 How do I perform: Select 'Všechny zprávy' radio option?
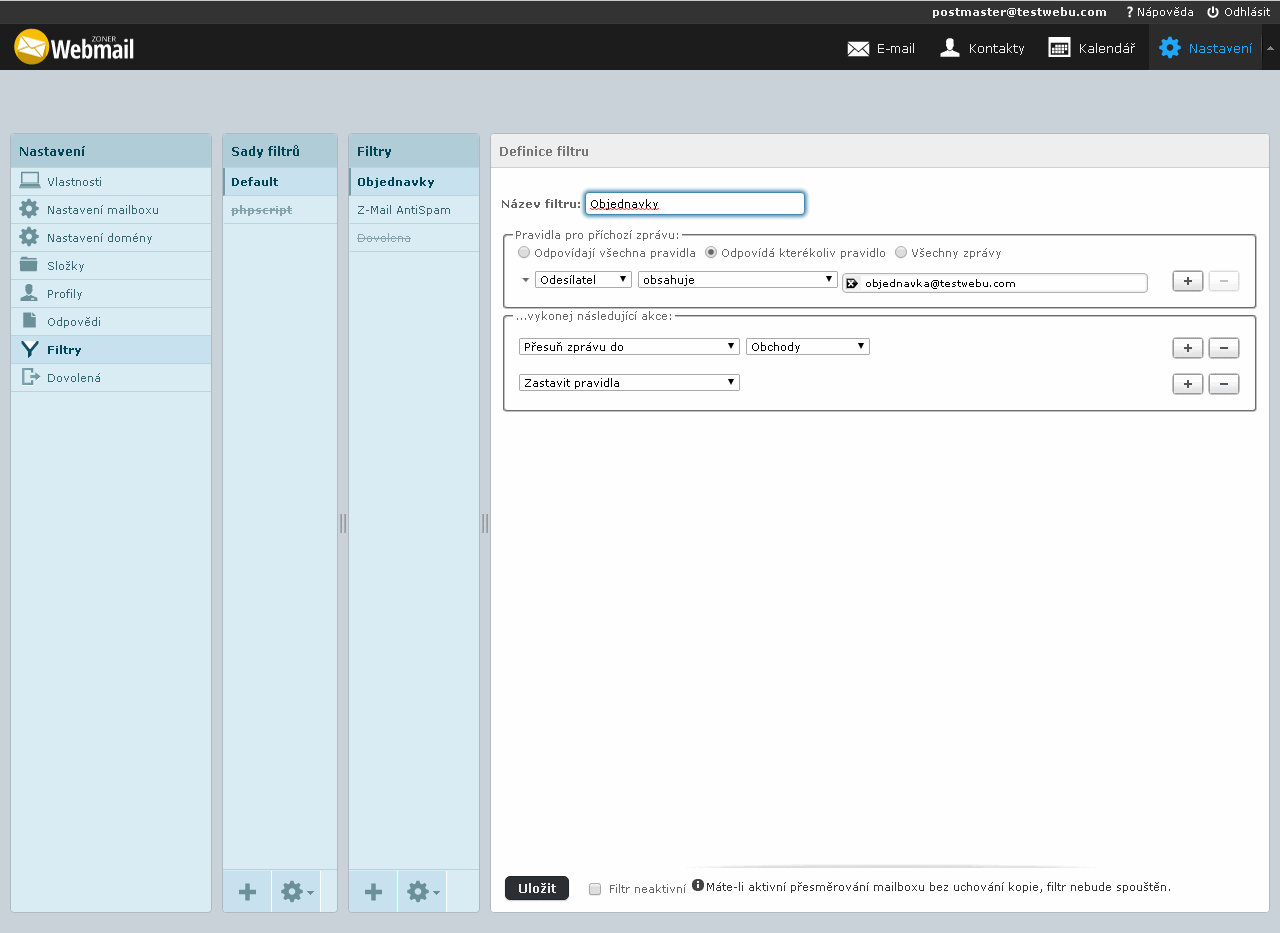pyautogui.click(x=901, y=253)
